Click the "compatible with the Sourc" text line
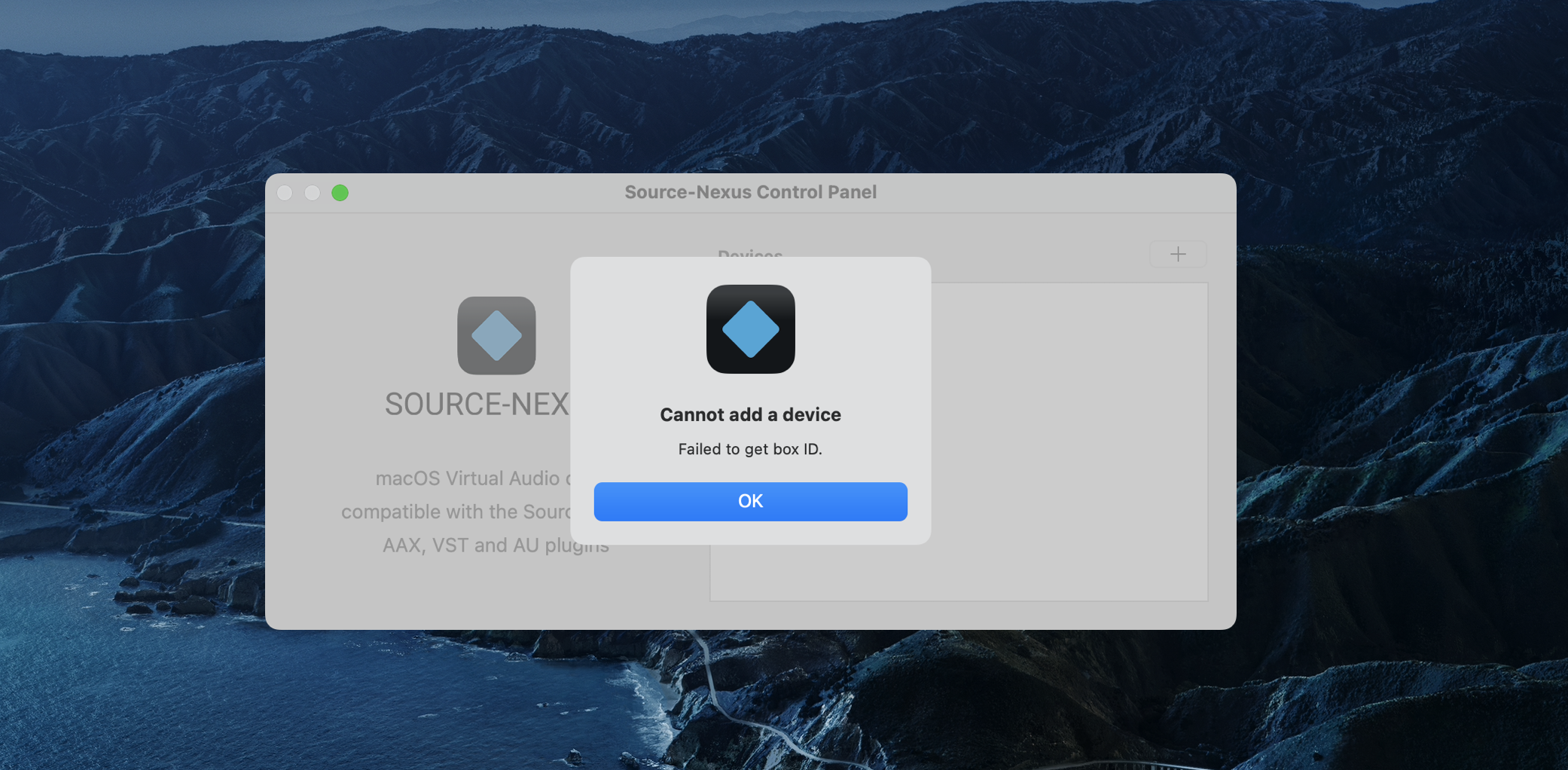Image resolution: width=1568 pixels, height=770 pixels. click(x=456, y=512)
